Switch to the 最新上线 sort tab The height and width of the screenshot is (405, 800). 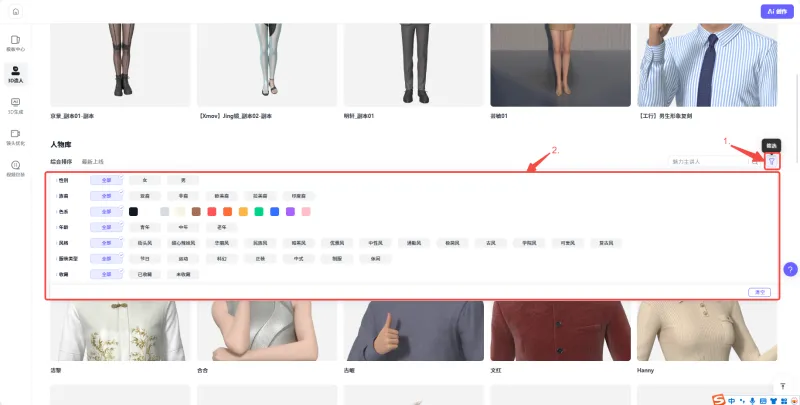click(x=93, y=162)
